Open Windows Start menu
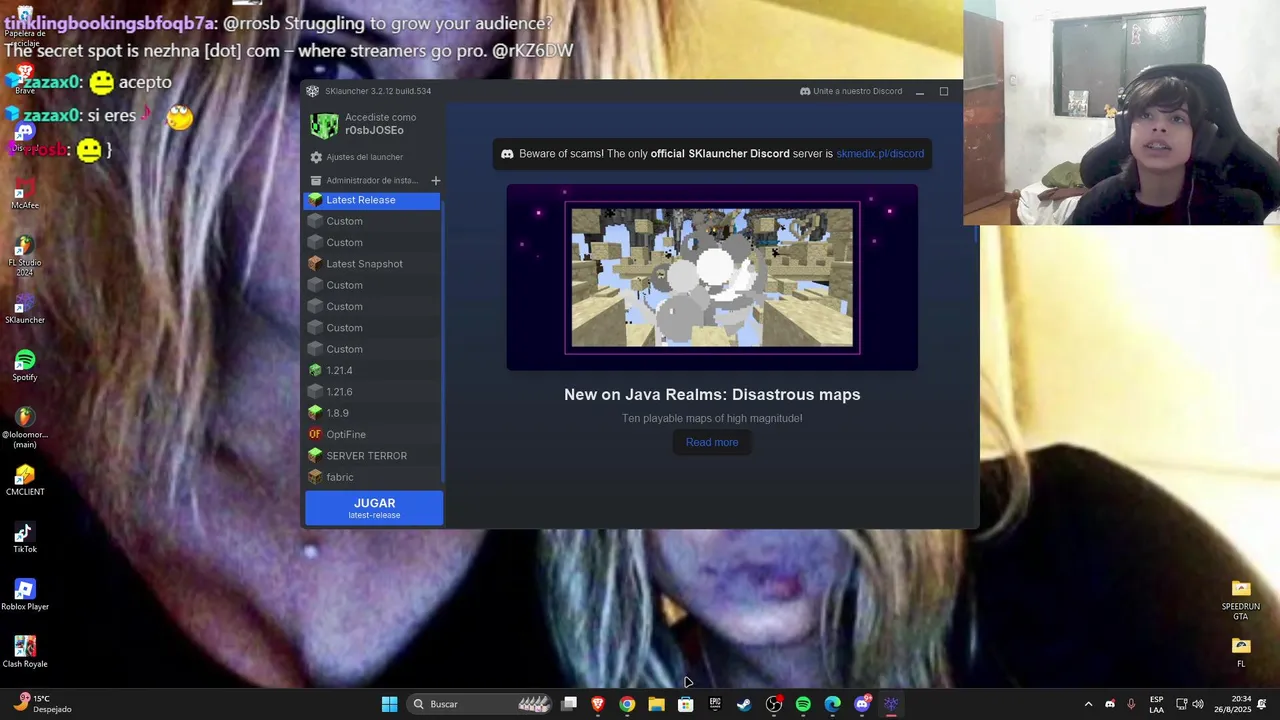This screenshot has width=1280, height=720. (389, 704)
